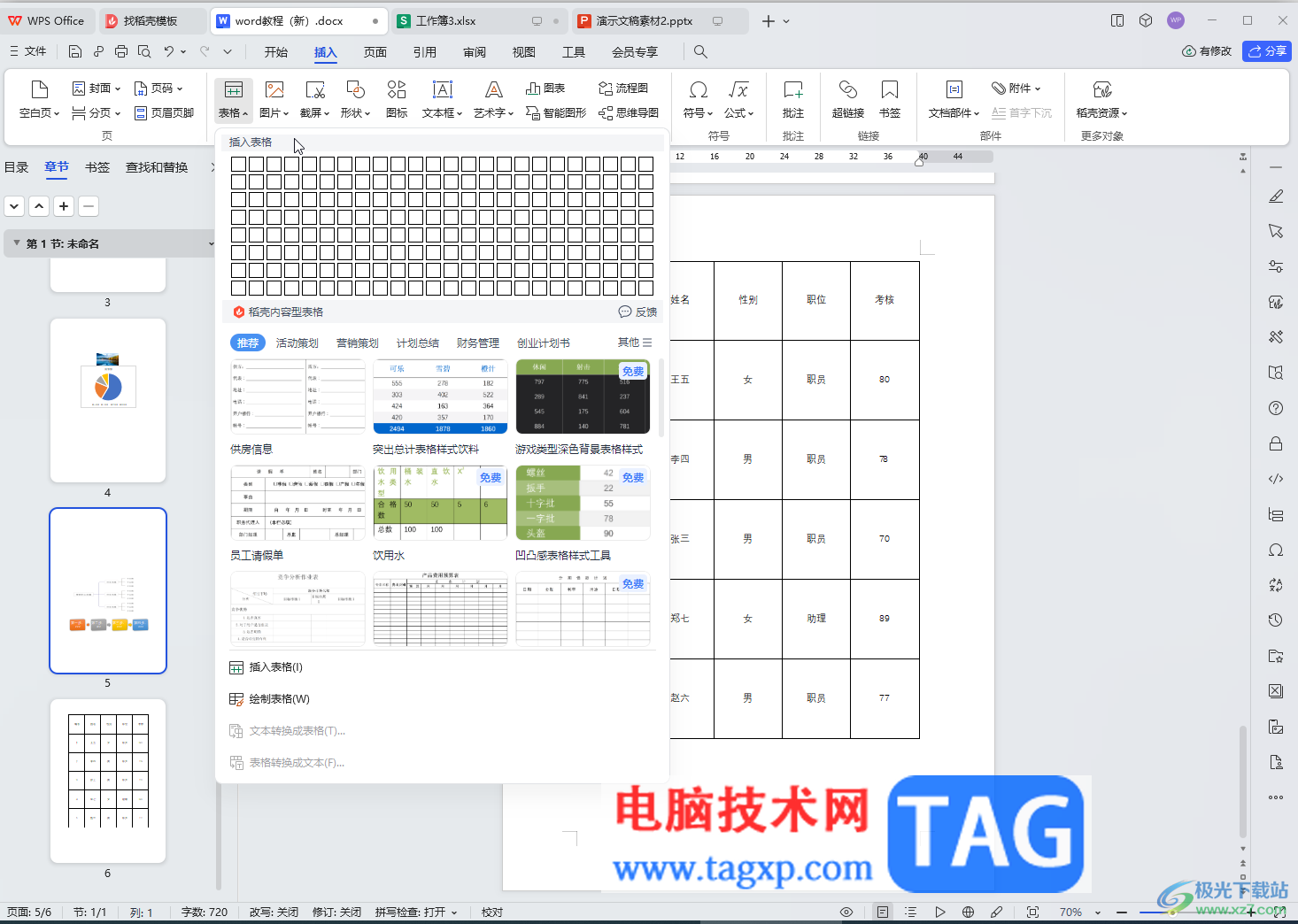
Task: Open the help icon in right sidebar
Action: click(x=1276, y=408)
